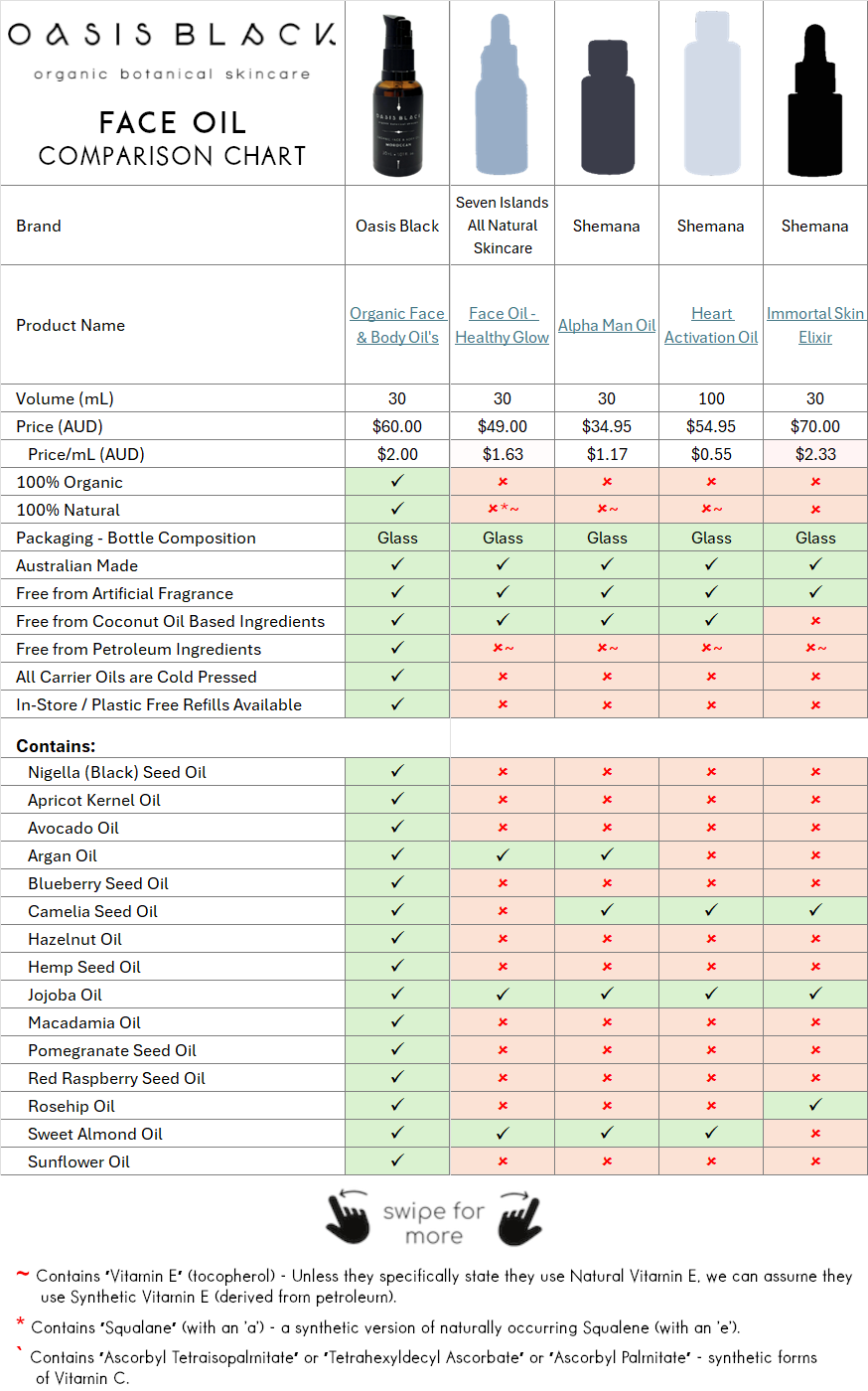Screen dimensions: 868x1391
Task: Click Oasis Black's 100% Organic checkmark
Action: 397,481
